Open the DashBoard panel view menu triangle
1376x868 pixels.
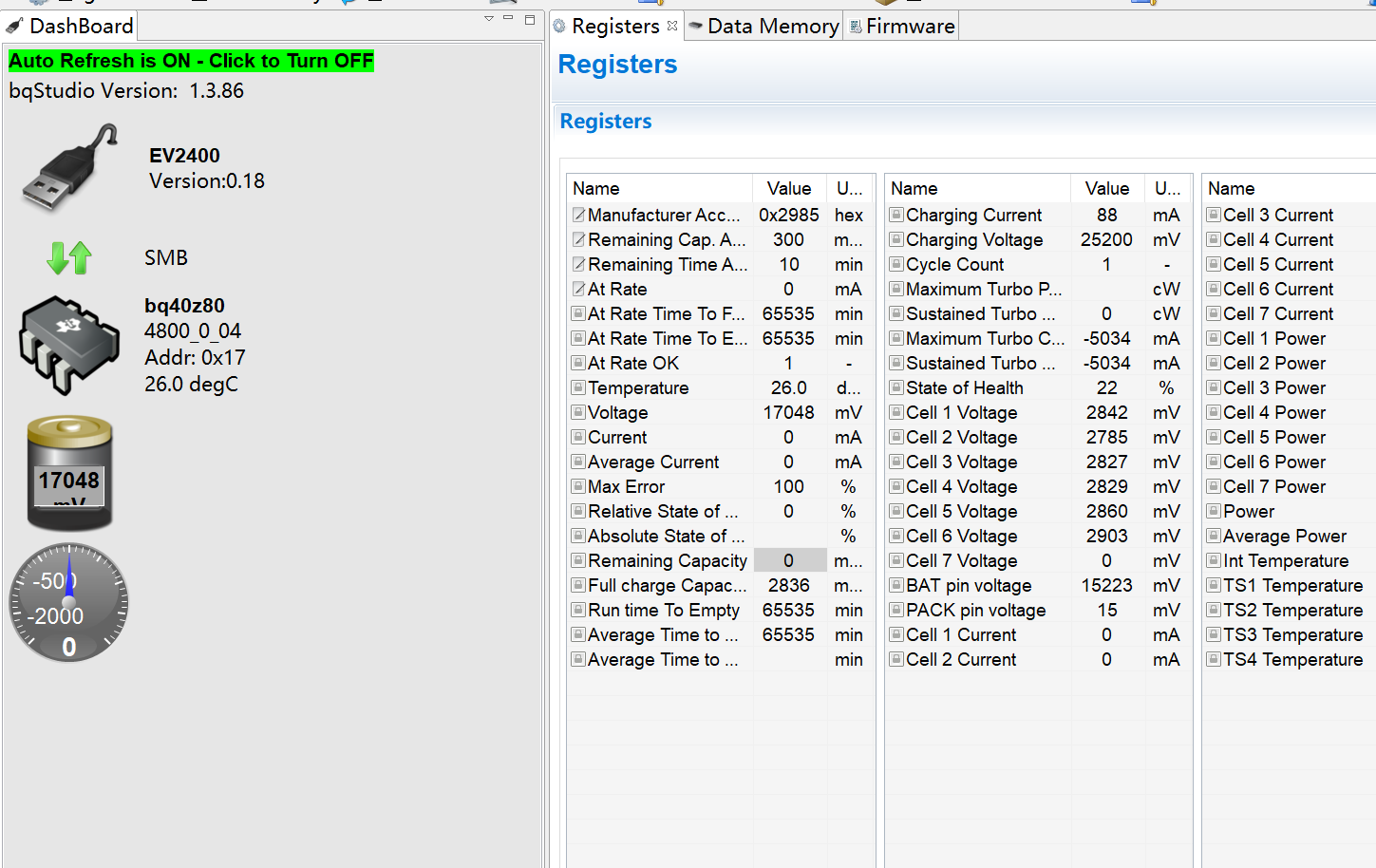(x=489, y=18)
